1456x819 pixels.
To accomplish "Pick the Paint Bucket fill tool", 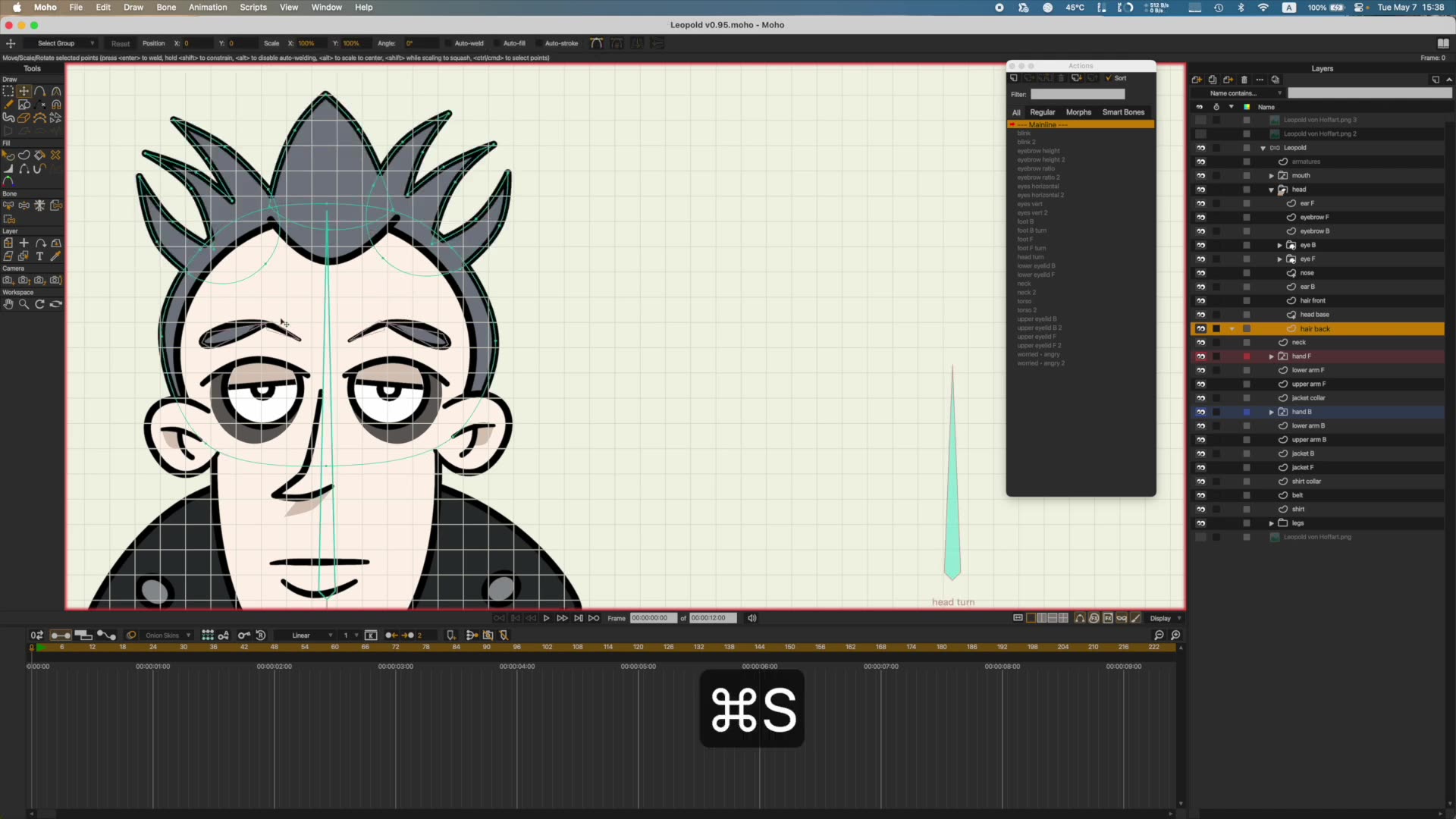I will [x=39, y=155].
